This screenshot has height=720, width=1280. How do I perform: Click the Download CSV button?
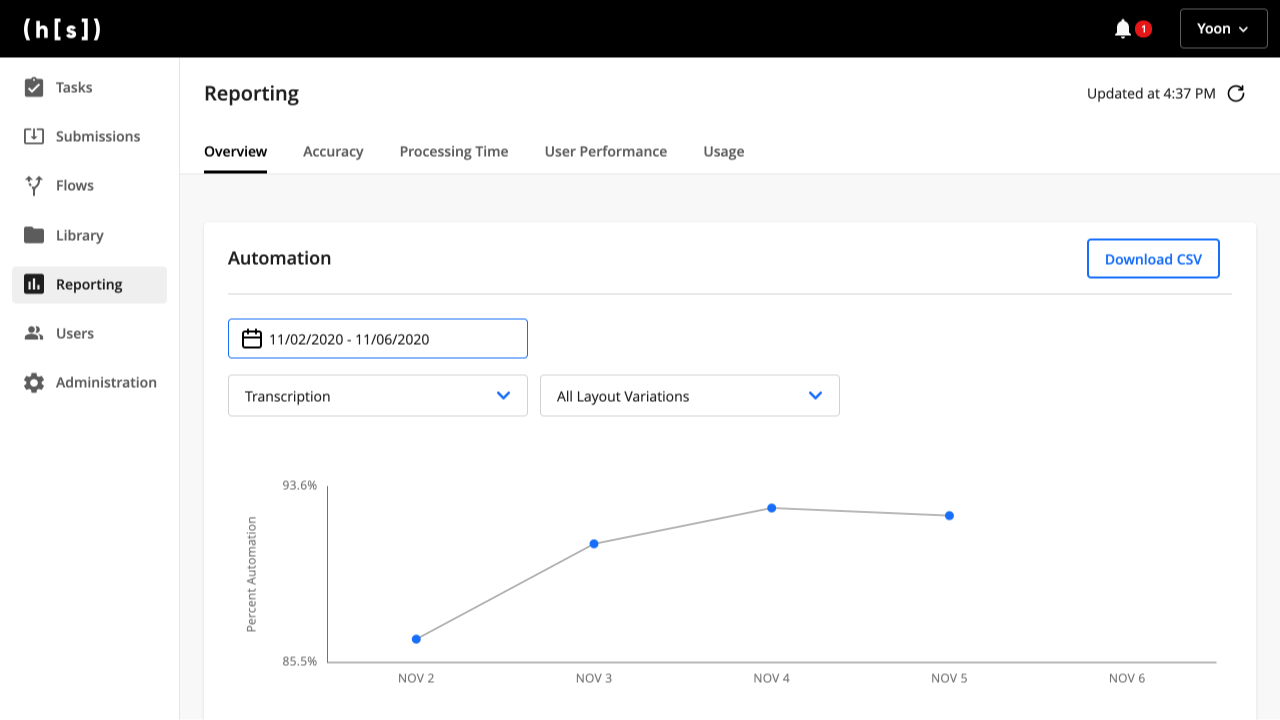[1153, 259]
